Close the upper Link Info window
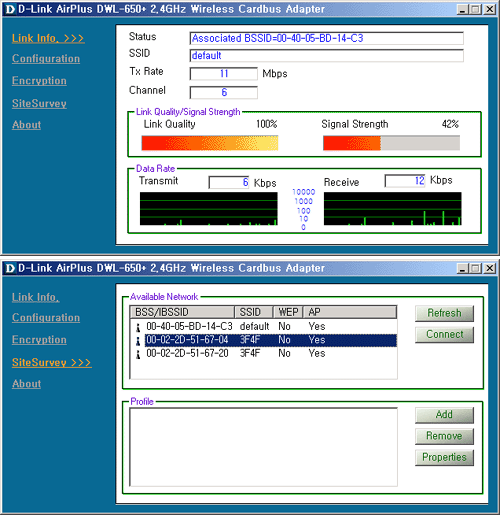500x515 pixels. (x=490, y=9)
